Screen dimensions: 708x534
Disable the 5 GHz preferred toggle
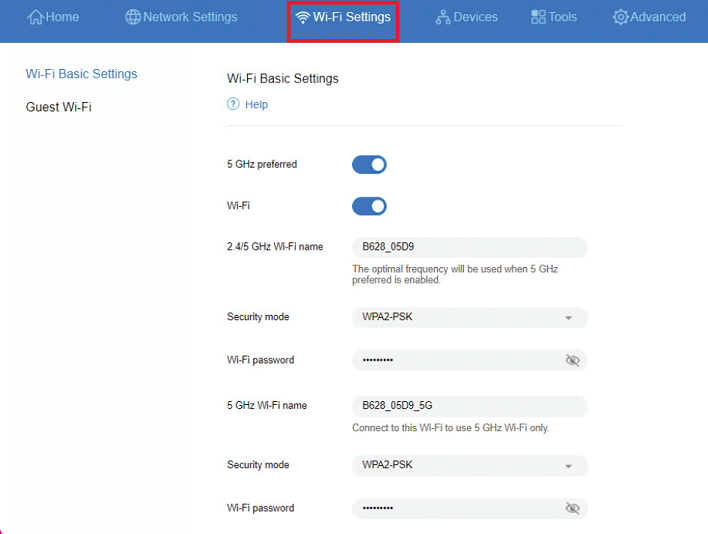pos(369,164)
